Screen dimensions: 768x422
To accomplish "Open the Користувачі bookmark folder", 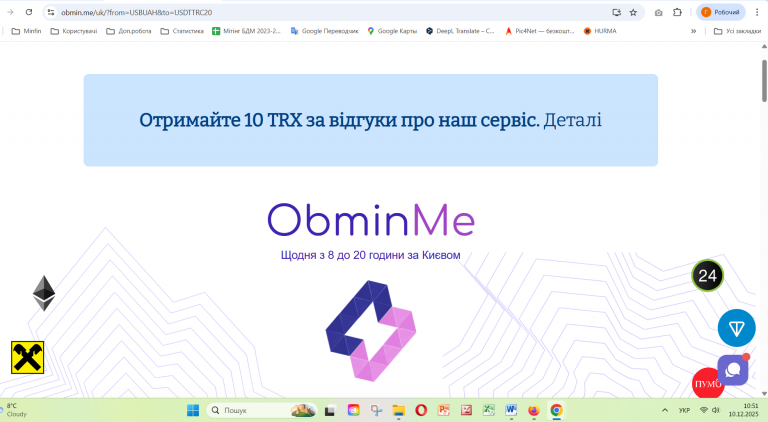I will (x=74, y=31).
